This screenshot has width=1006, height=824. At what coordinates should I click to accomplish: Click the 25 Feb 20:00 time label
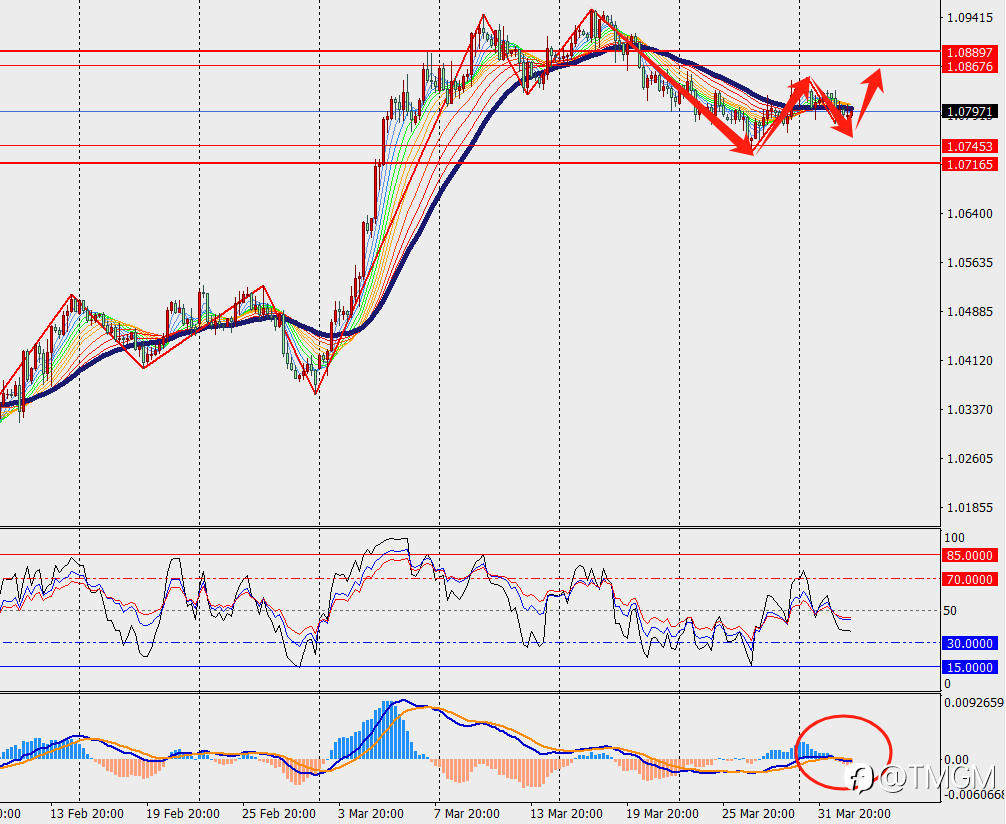click(279, 814)
